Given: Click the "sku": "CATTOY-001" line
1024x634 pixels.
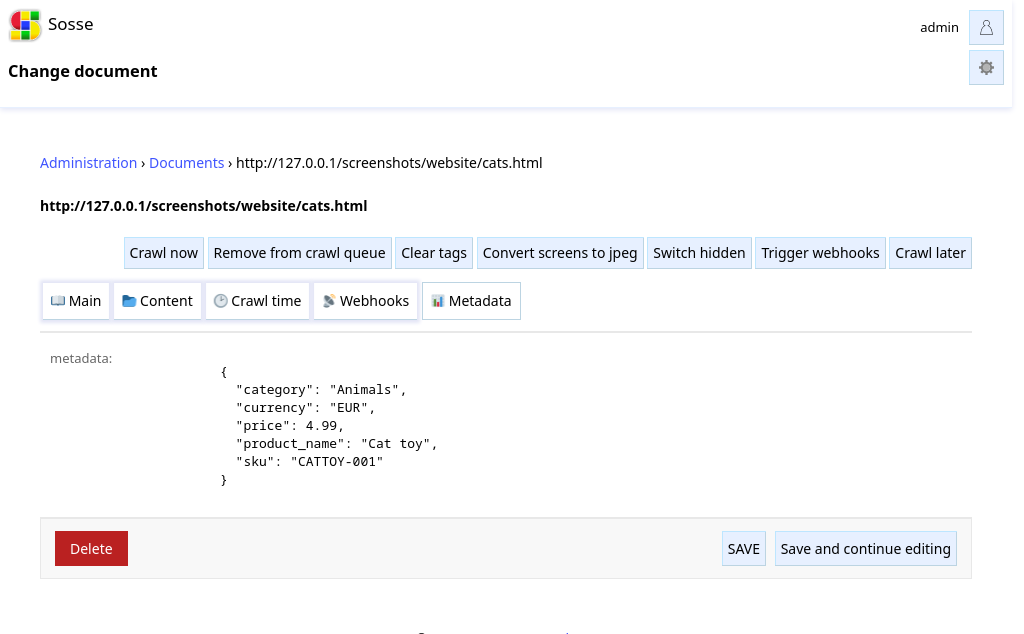Looking at the screenshot, I should click(x=310, y=462).
